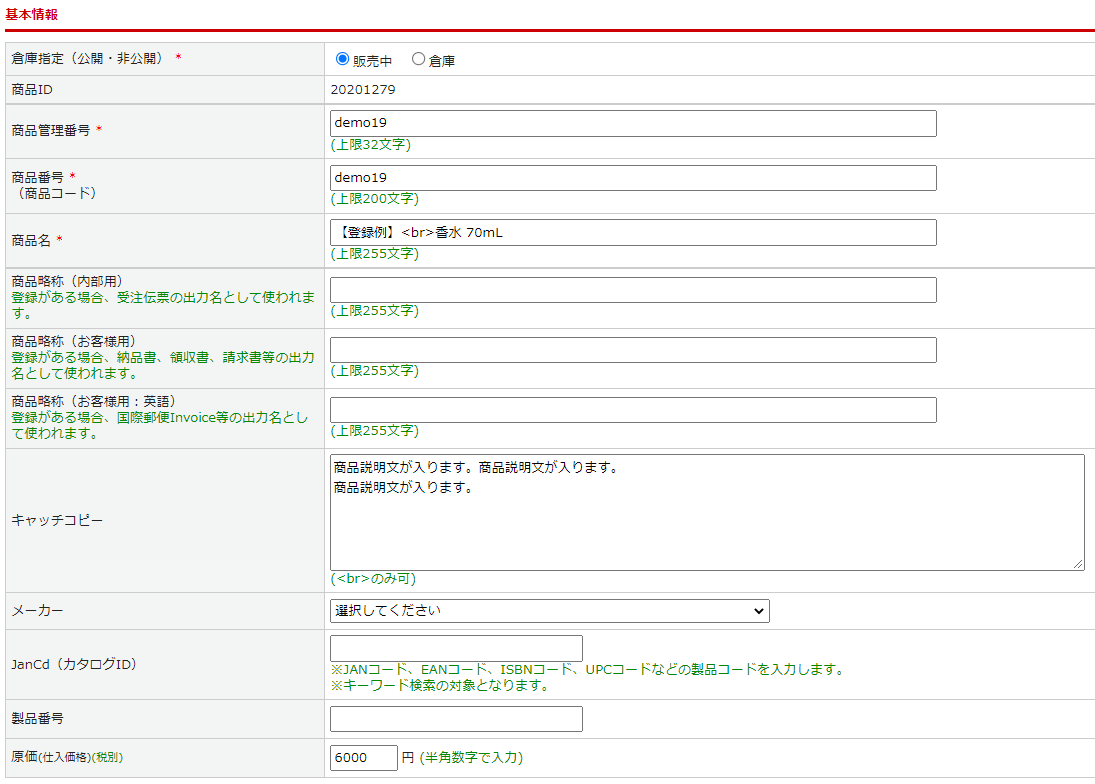Image resolution: width=1095 pixels, height=784 pixels.
Task: Click the JanCd（カタログID） input field
Action: pyautogui.click(x=456, y=648)
